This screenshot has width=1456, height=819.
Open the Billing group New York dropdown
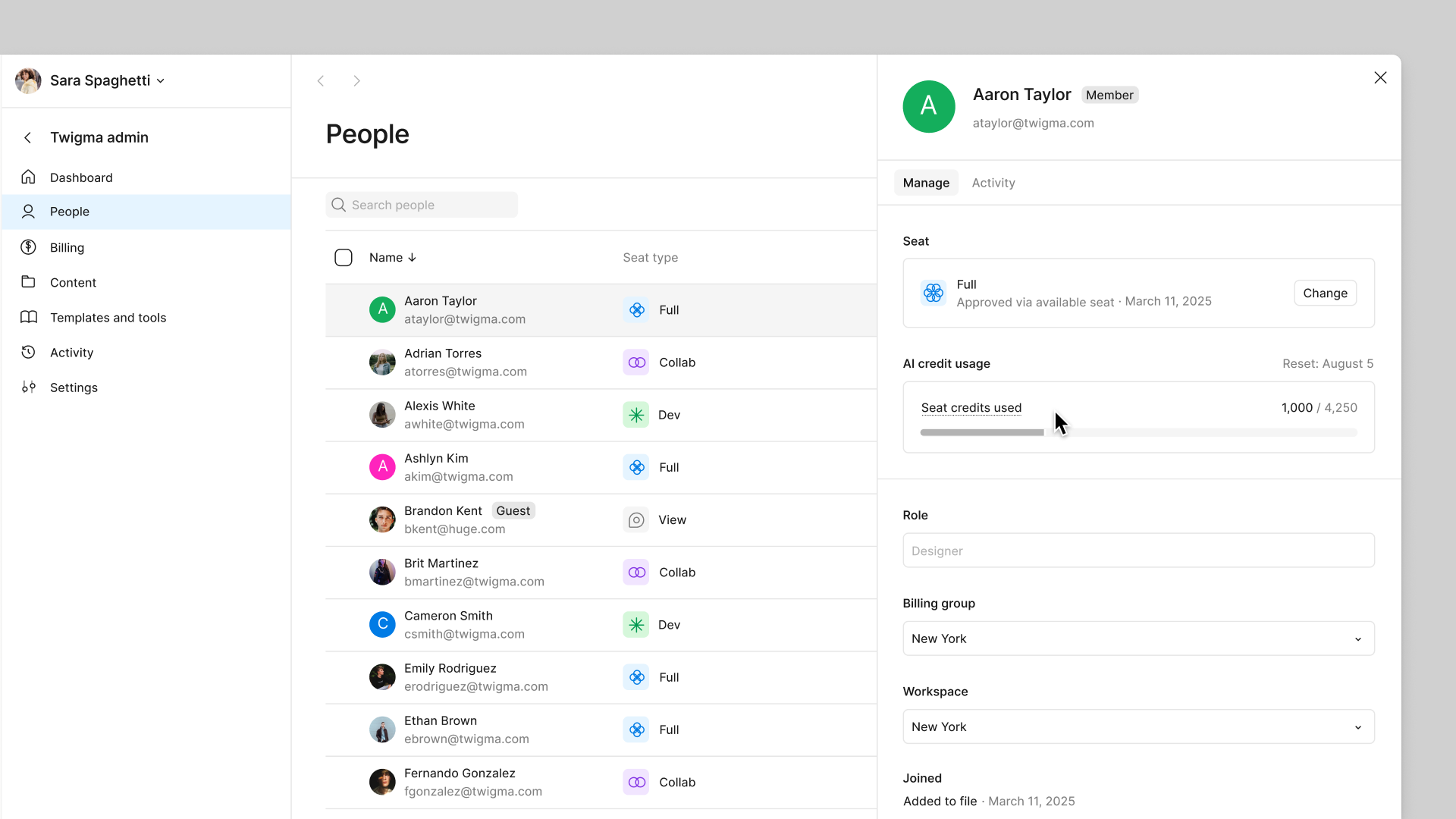[1138, 638]
